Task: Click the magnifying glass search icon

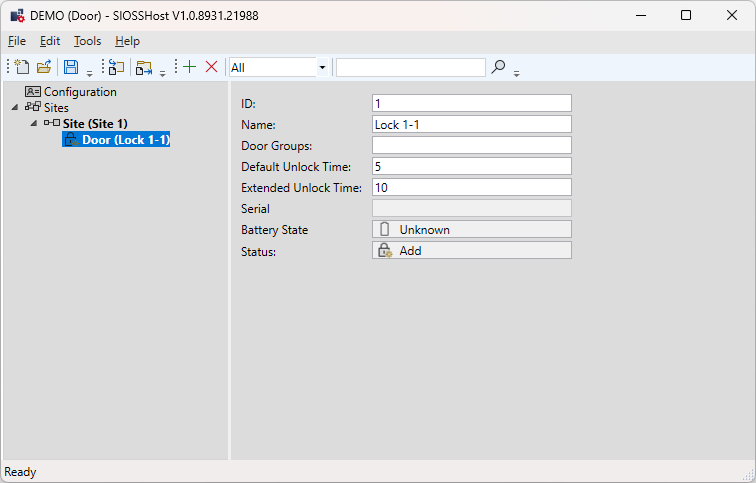Action: coord(498,67)
